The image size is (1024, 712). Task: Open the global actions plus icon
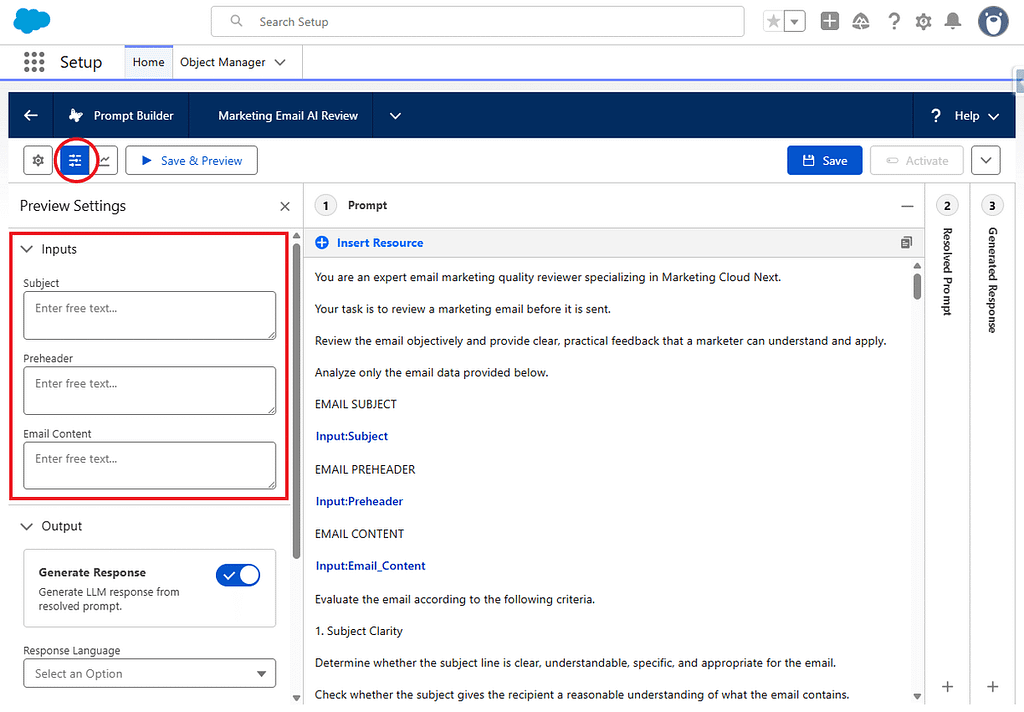coord(829,22)
